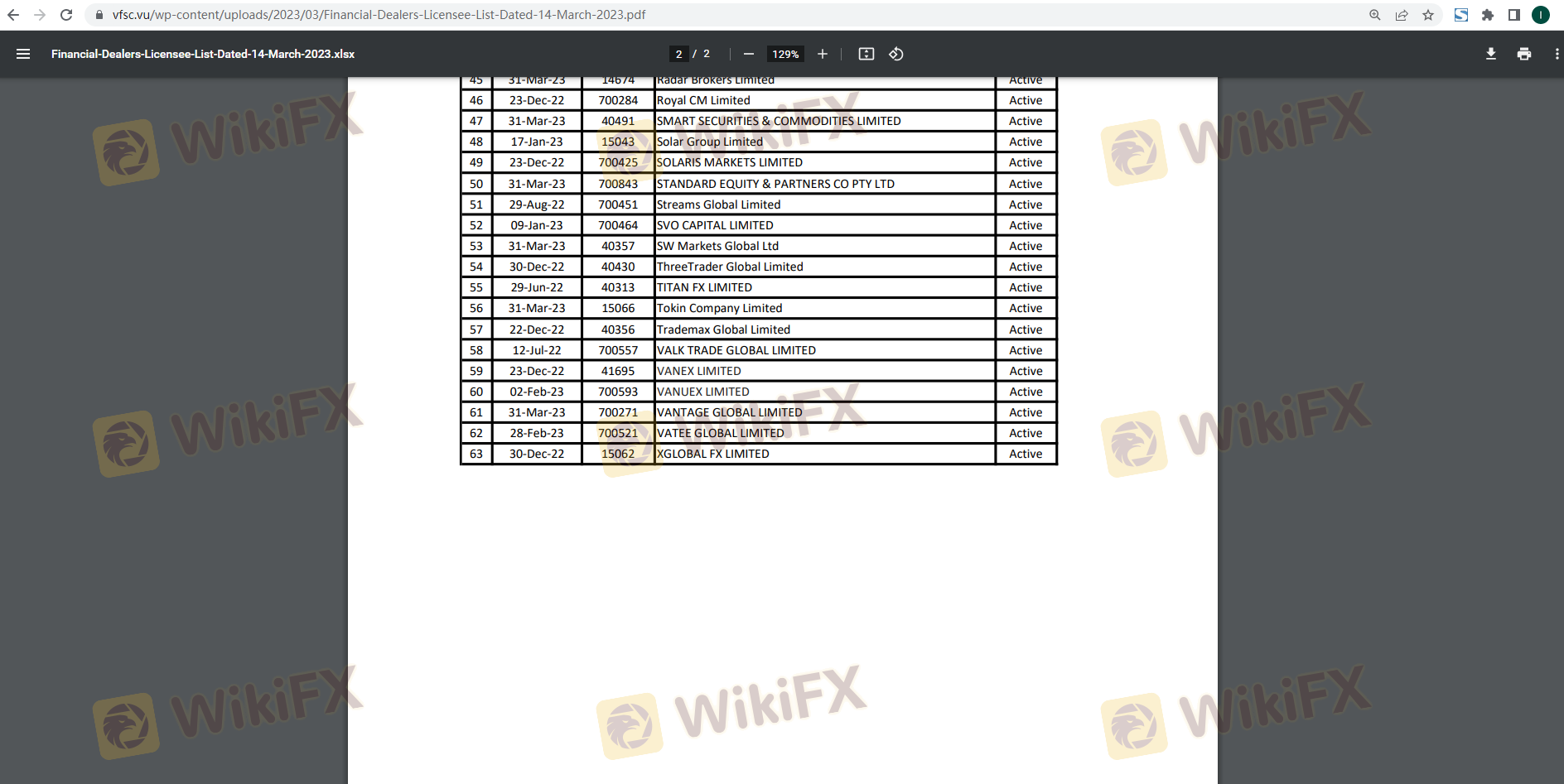Screen dimensions: 1564x784
Task: Open the browser zoom magnifier in address bar
Action: 1375,15
